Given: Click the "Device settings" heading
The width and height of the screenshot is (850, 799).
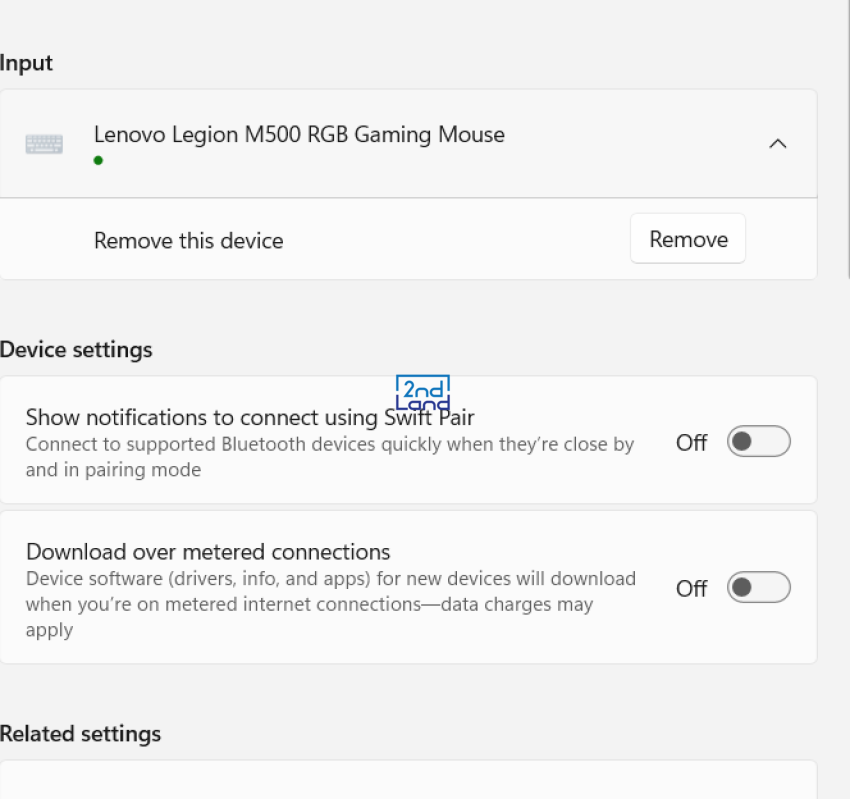Looking at the screenshot, I should (x=76, y=350).
